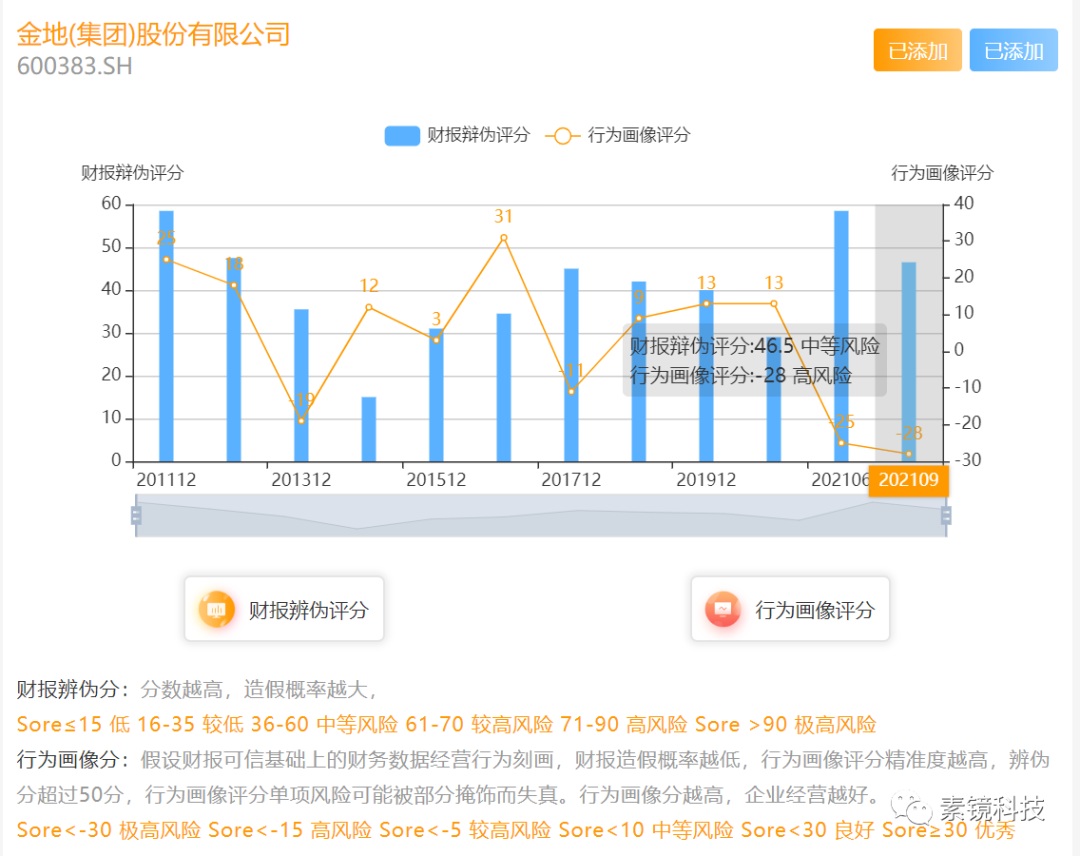The height and width of the screenshot is (856, 1080).
Task: Click the line point labeled 31
Action: click(x=503, y=238)
